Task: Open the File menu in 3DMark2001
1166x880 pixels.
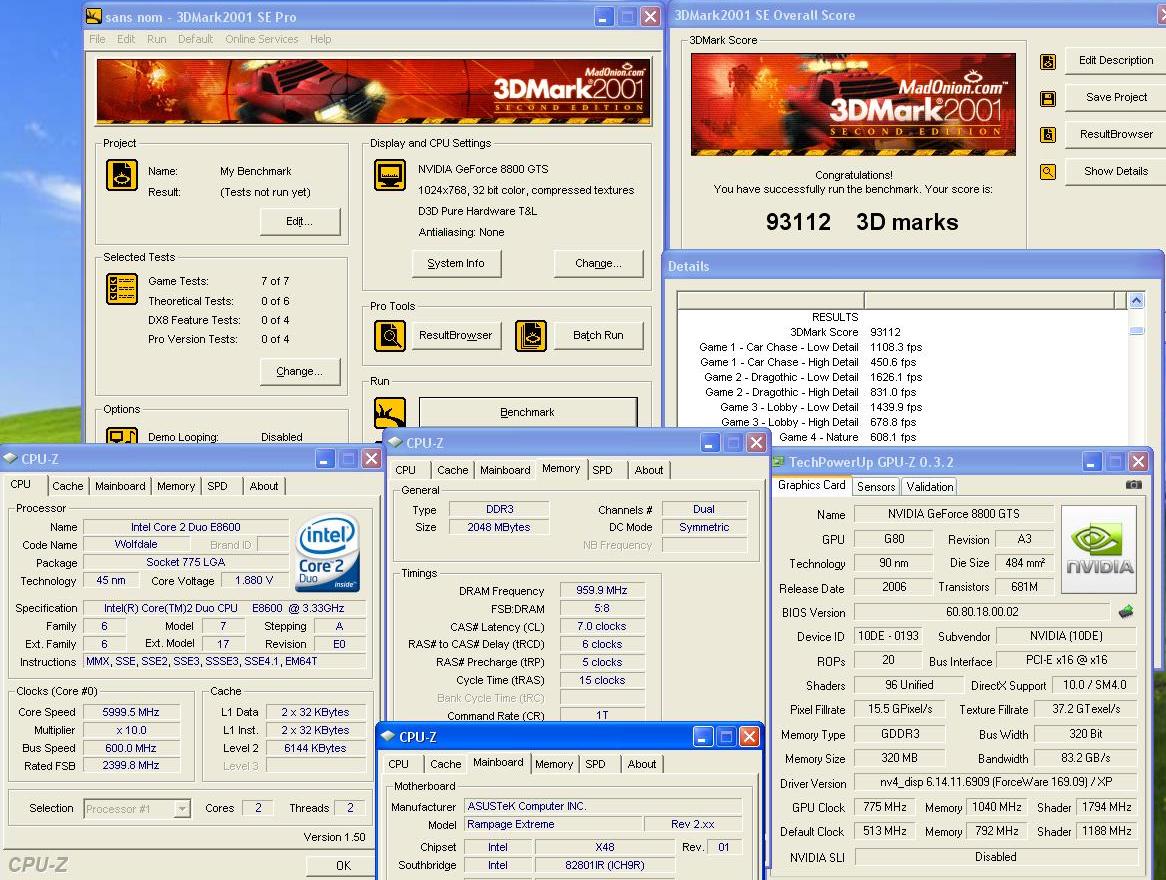Action: click(x=97, y=39)
